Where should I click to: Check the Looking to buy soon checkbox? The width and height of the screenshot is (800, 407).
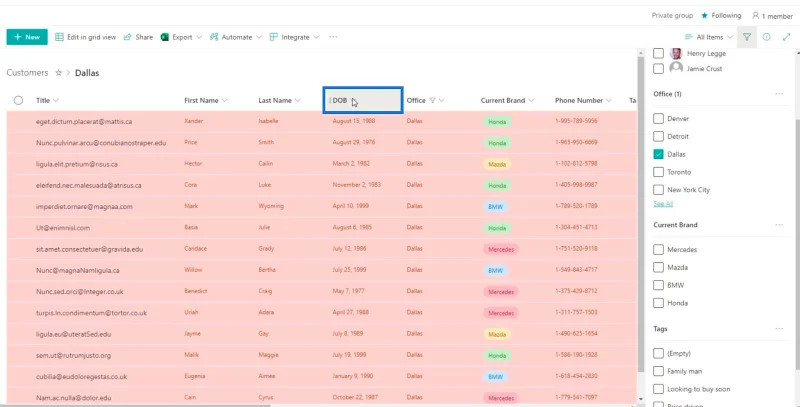658,389
